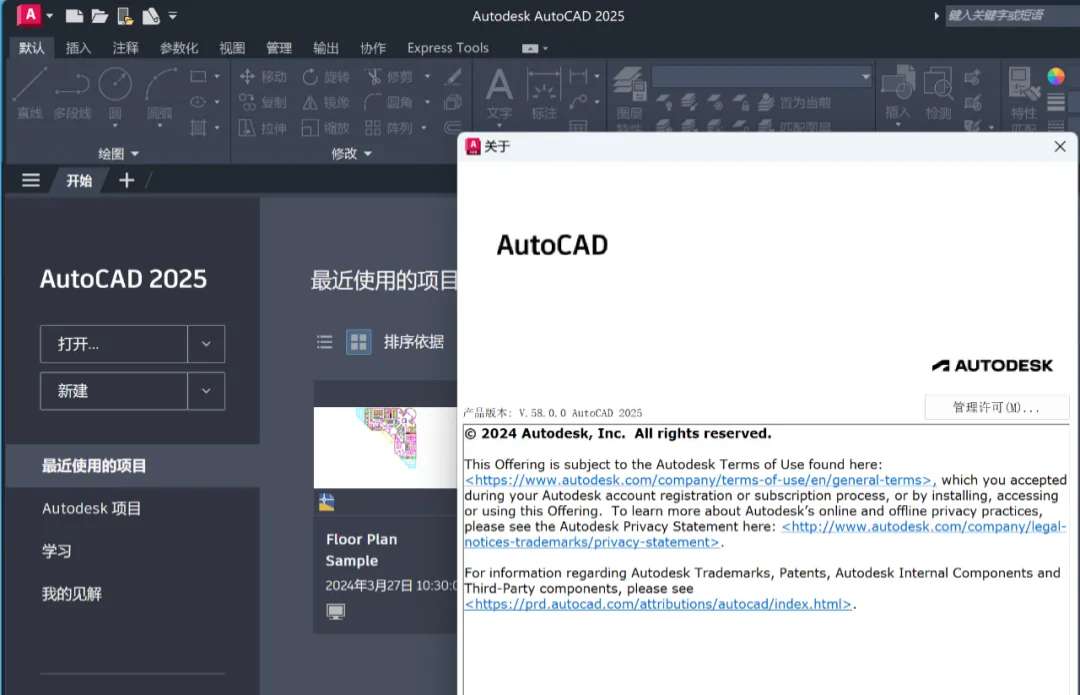Viewport: 1080px width, 695px height.
Task: Select 最近使用的项目 in the Start sidebar
Action: tap(132, 466)
